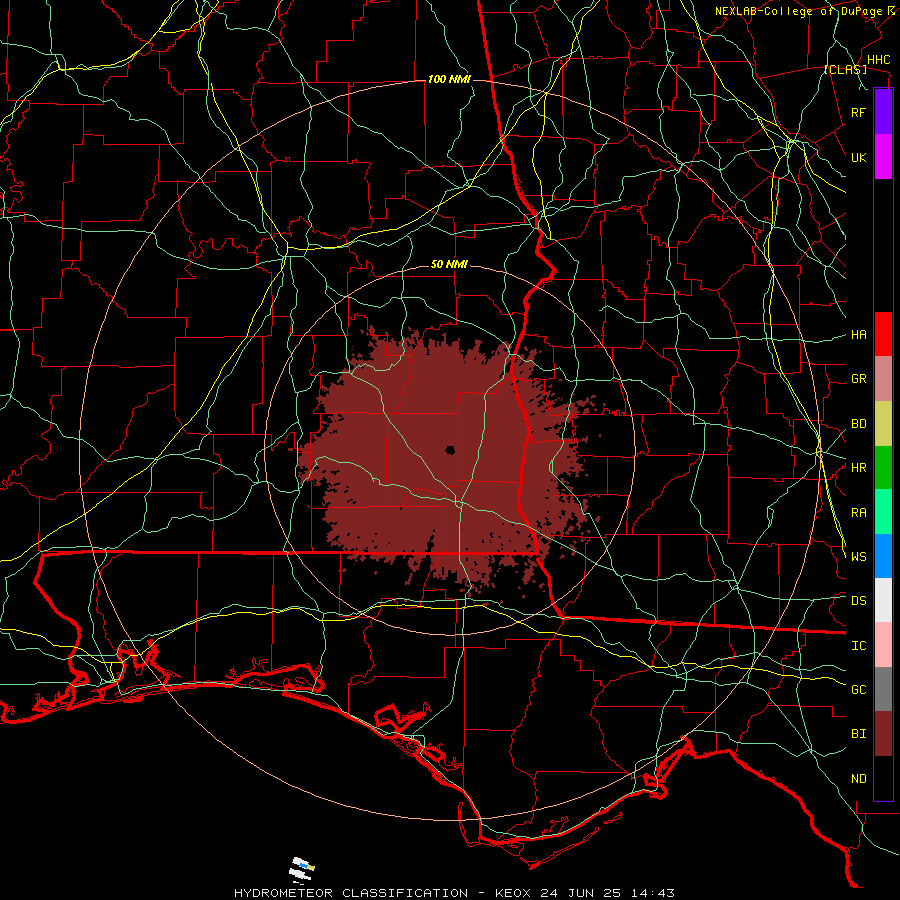Click the gray GC legend swatch
Viewport: 900px width, 900px height.
883,689
